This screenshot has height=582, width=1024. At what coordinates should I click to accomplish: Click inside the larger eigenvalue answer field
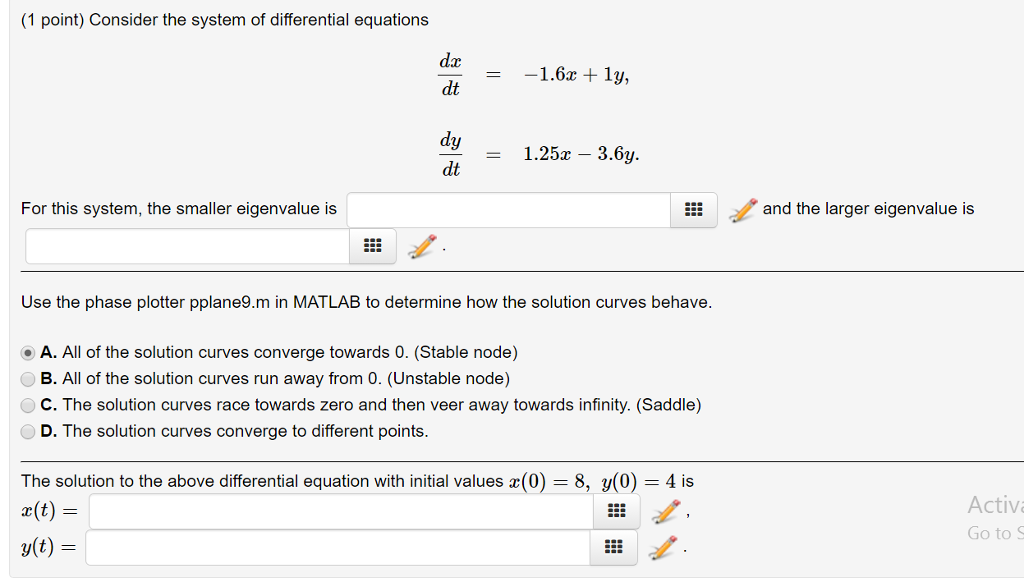[185, 246]
